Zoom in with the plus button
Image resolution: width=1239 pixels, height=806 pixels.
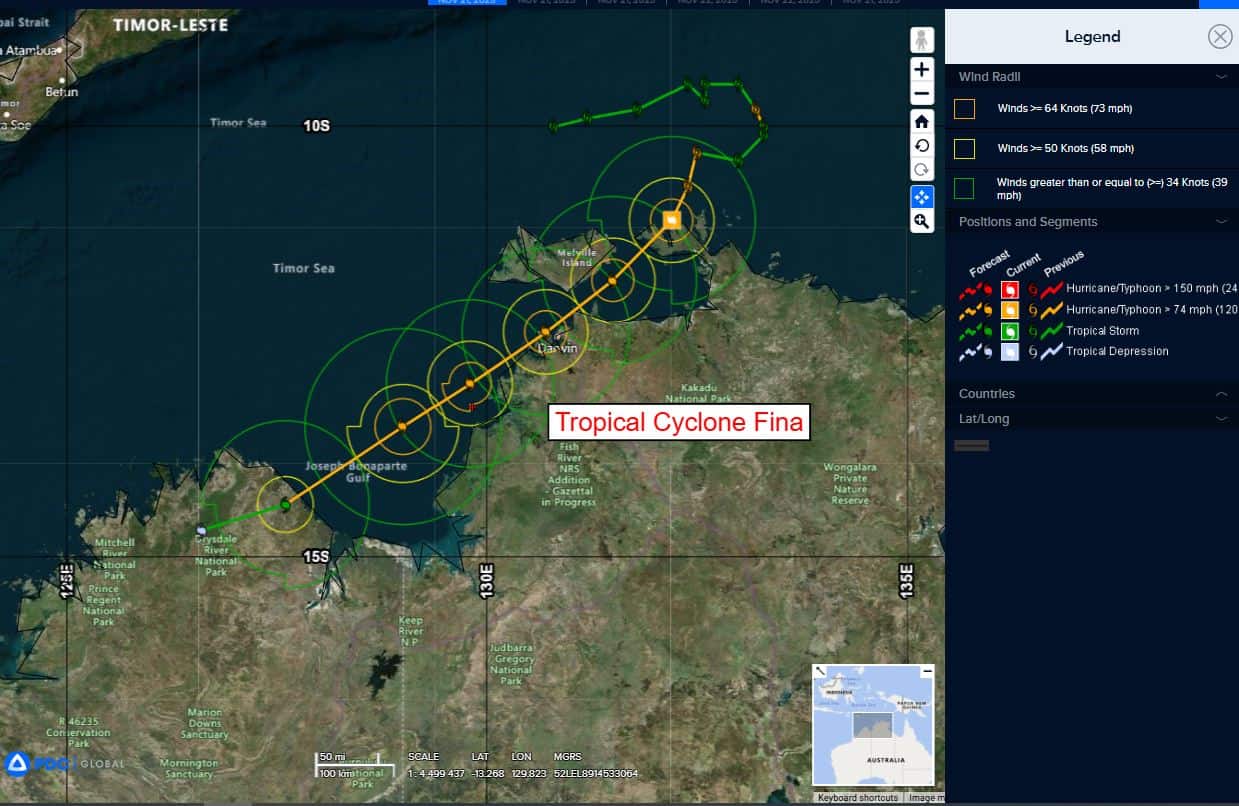point(921,69)
